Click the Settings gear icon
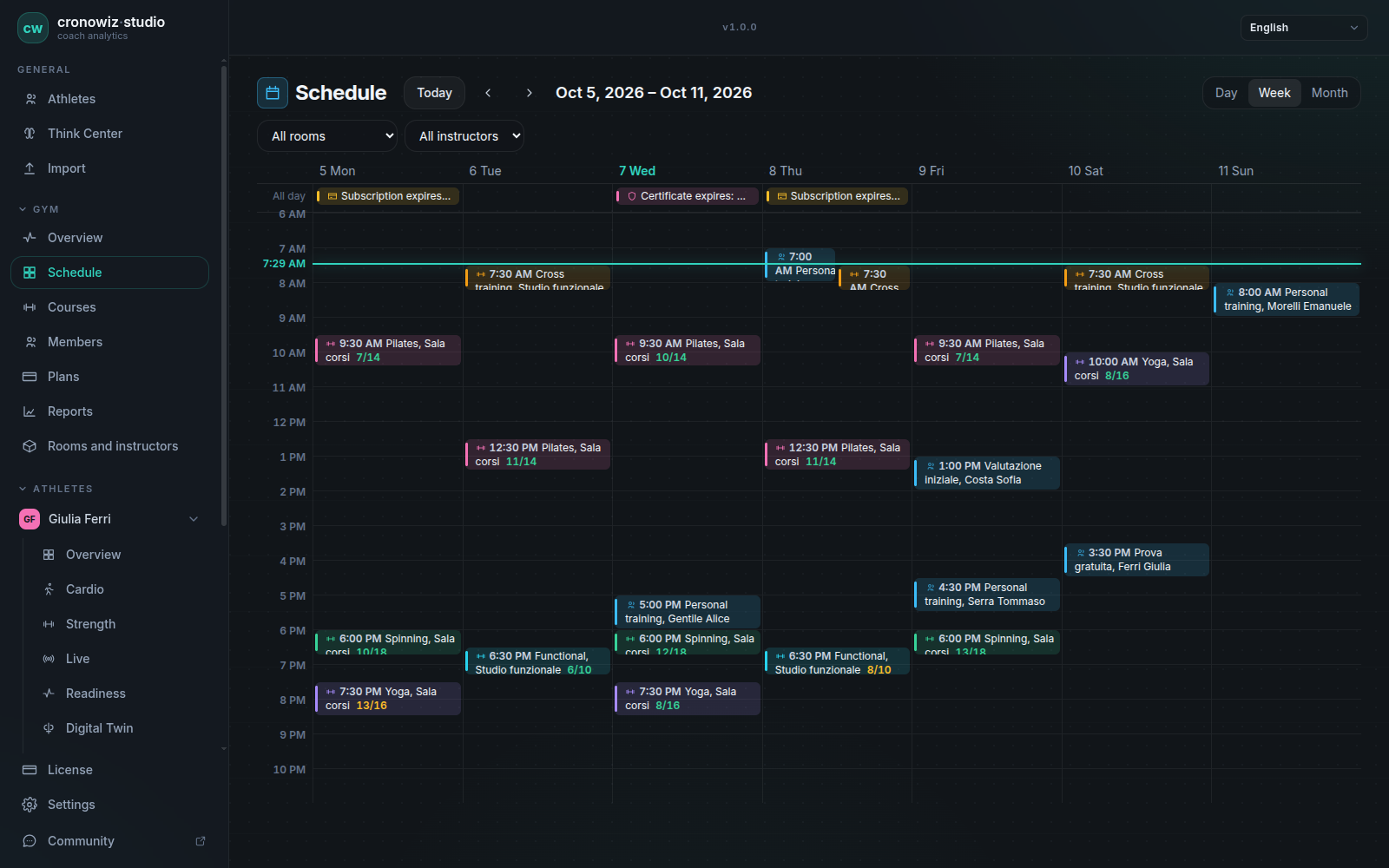Screen dimensions: 1389x868 tap(30, 805)
